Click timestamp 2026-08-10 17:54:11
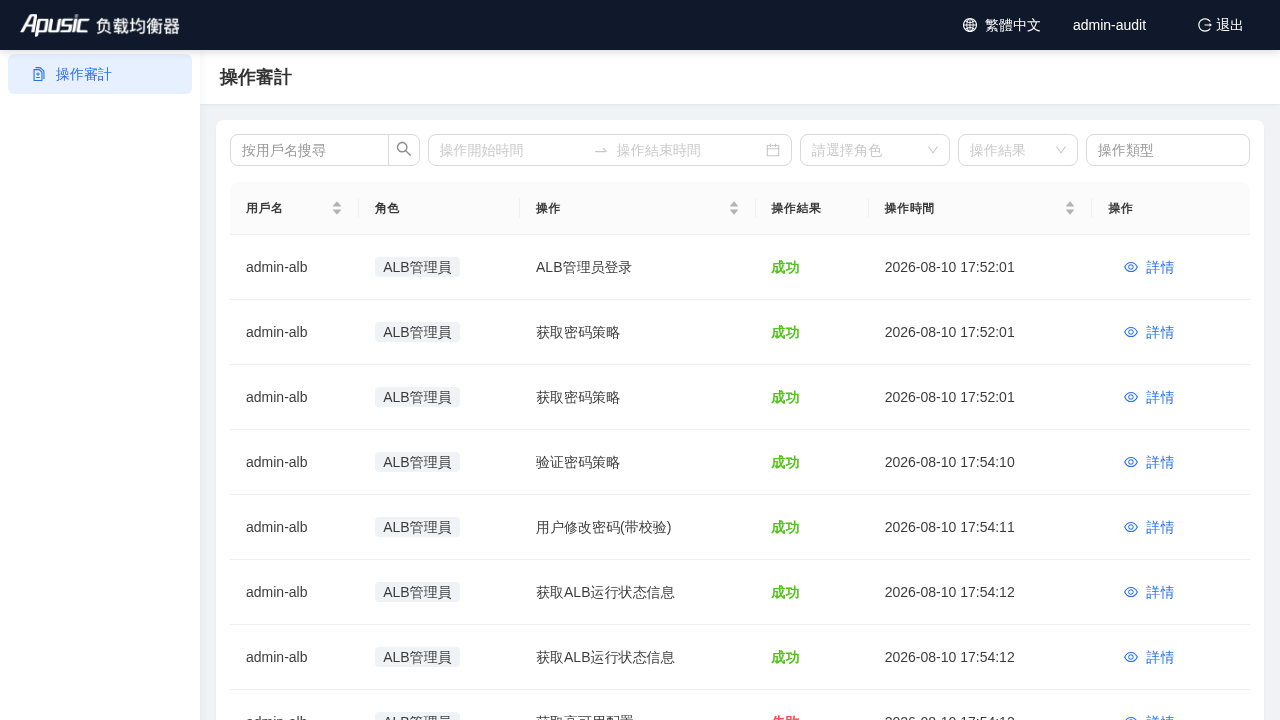This screenshot has height=720, width=1280. 950,527
